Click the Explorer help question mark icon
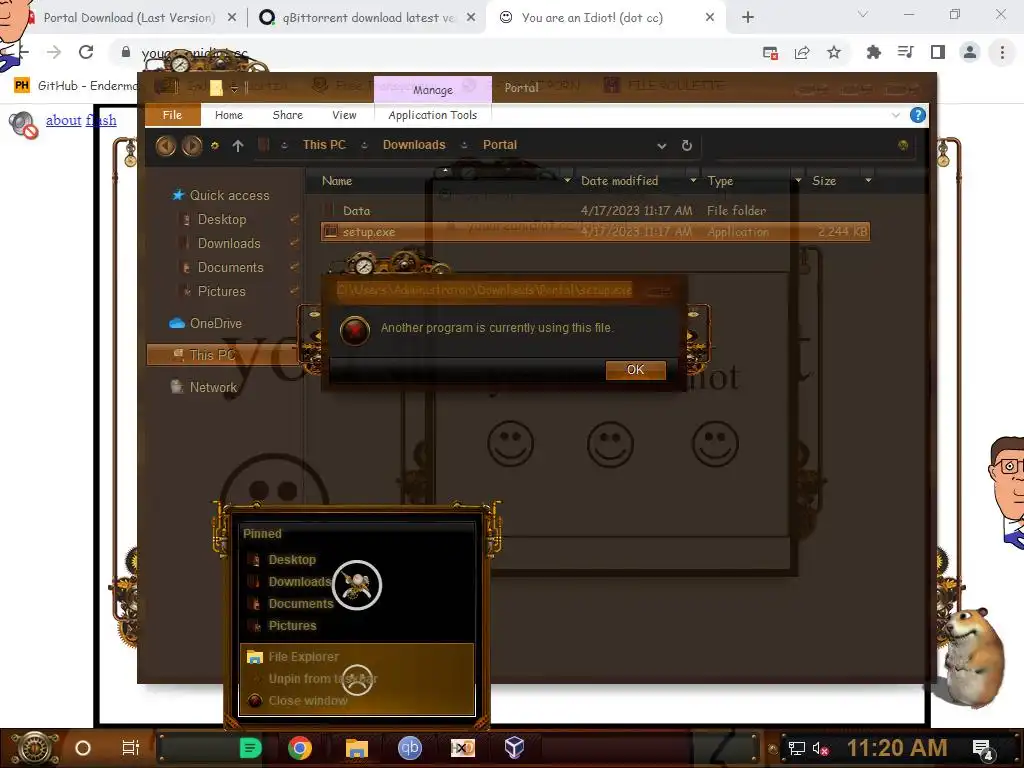 [918, 116]
